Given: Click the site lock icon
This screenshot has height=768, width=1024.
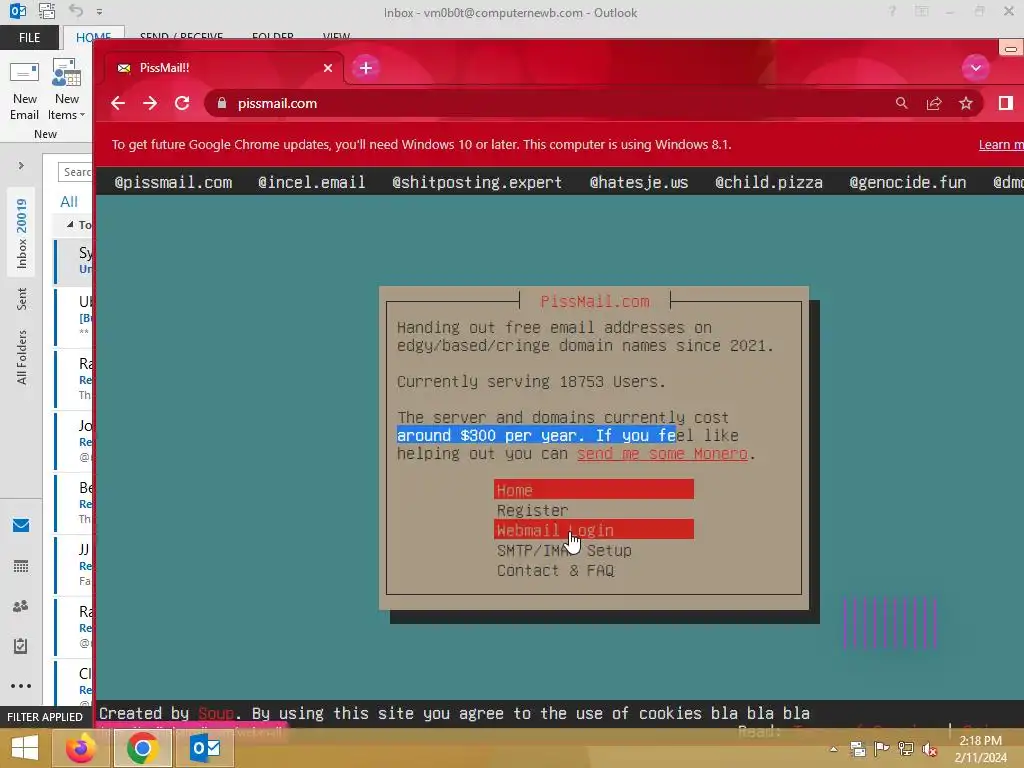Looking at the screenshot, I should [222, 103].
